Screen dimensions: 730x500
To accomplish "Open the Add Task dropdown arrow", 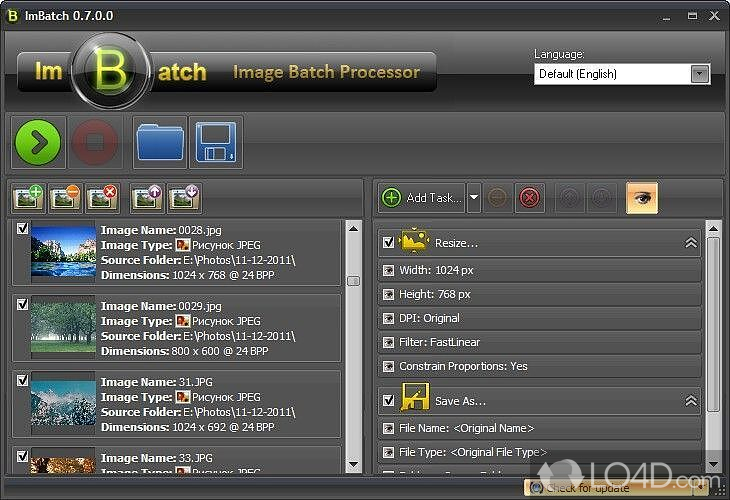I will click(x=473, y=198).
